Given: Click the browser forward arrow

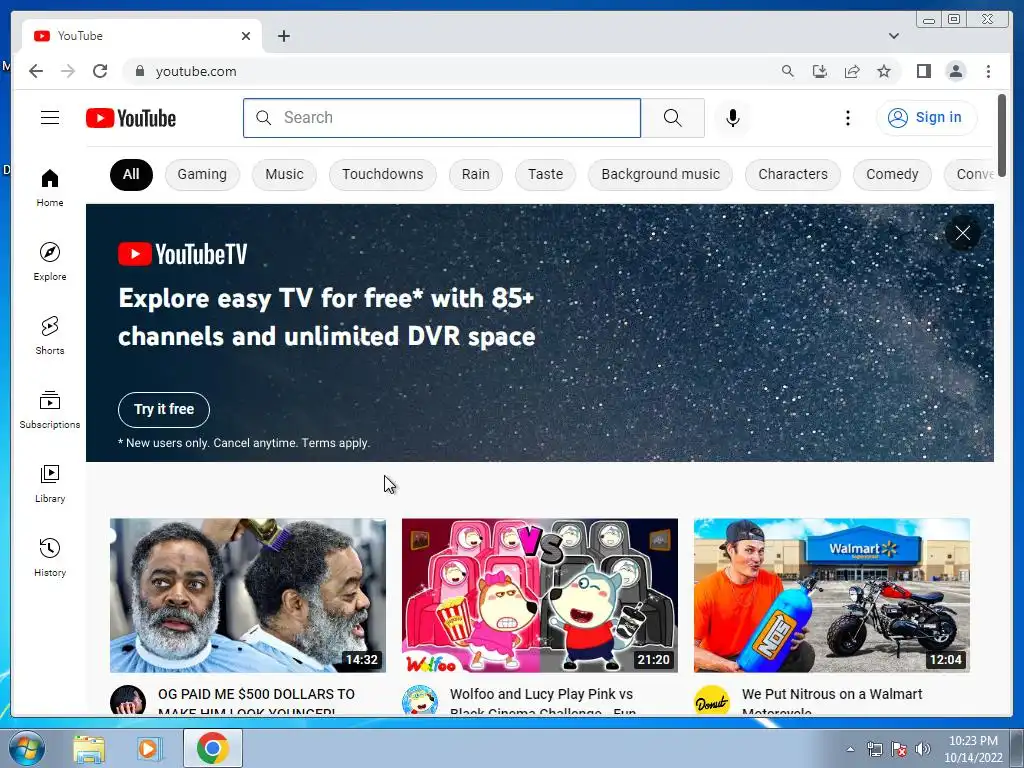Looking at the screenshot, I should [68, 71].
